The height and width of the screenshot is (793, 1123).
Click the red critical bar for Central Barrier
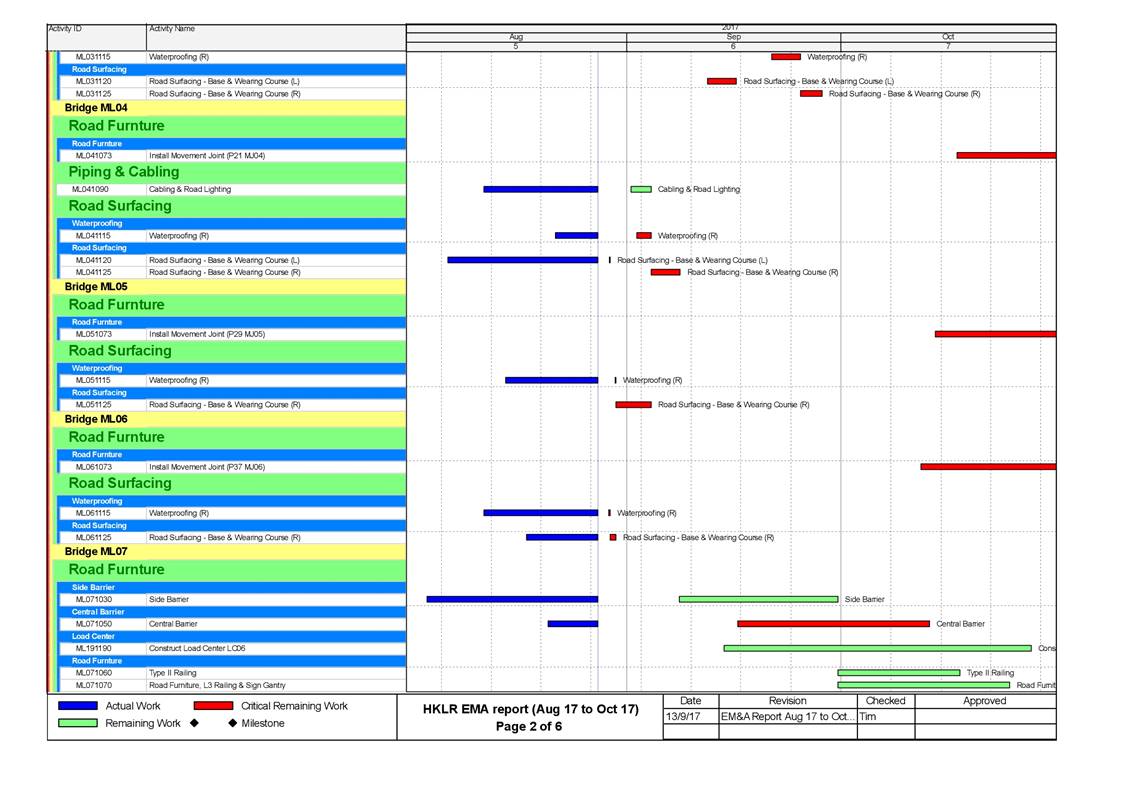tap(834, 624)
